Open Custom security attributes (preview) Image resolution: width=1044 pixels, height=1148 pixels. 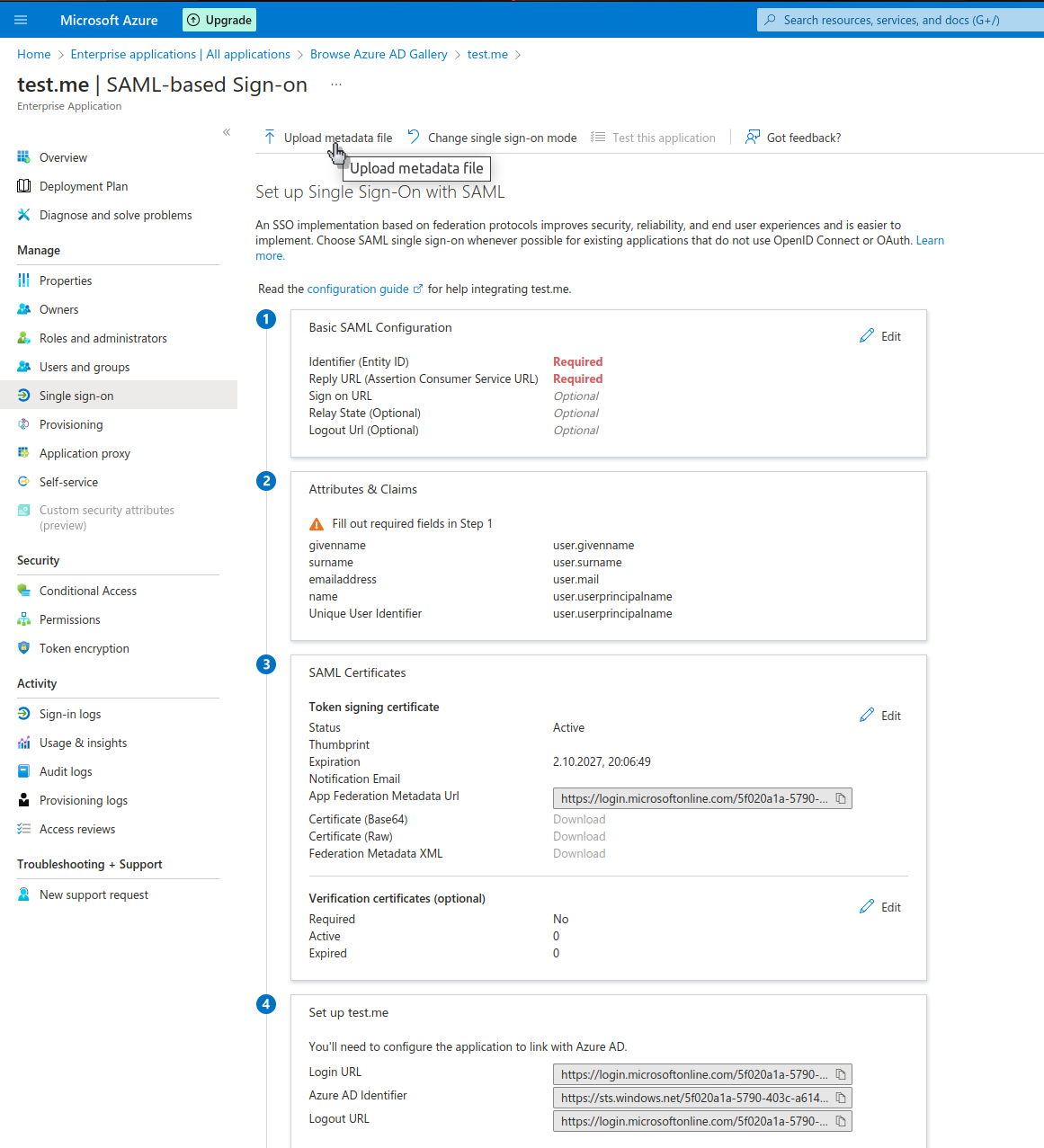pyautogui.click(x=107, y=517)
